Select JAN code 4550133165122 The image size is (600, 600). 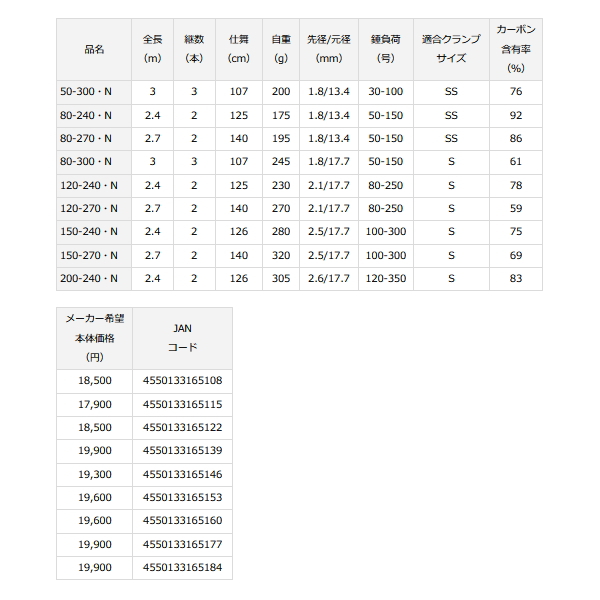coord(183,428)
